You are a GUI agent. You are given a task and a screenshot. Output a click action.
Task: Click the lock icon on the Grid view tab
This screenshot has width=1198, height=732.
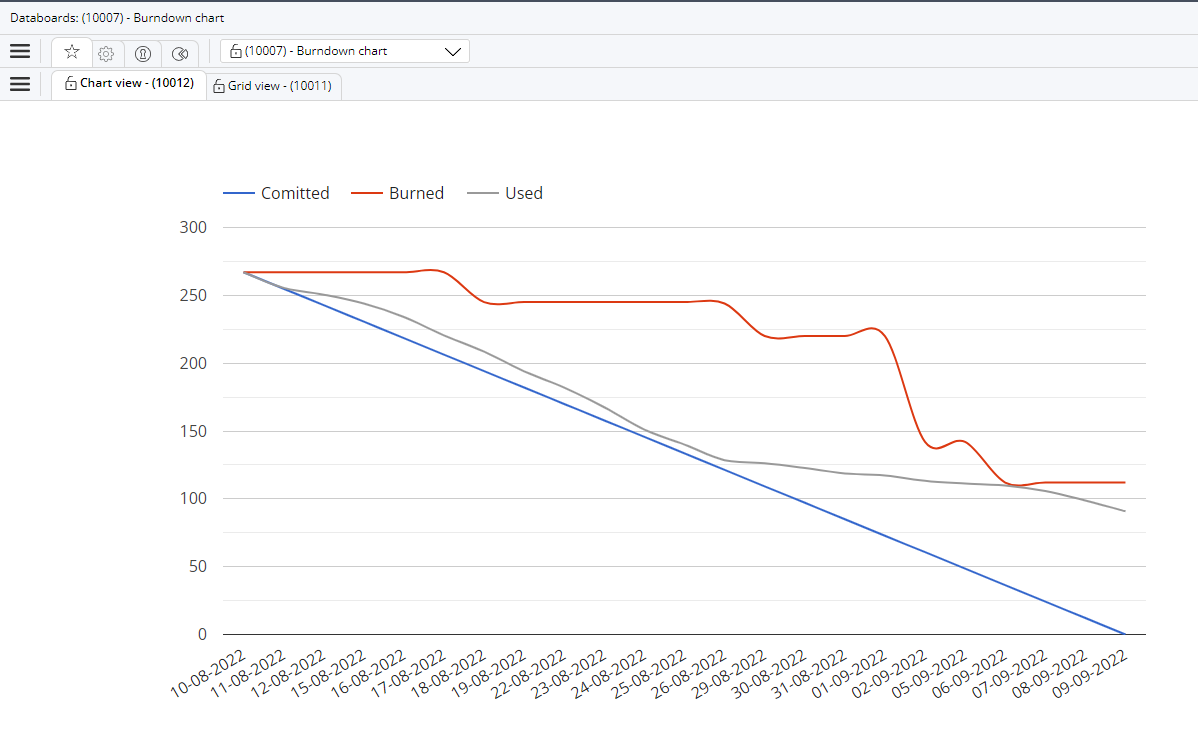point(219,86)
